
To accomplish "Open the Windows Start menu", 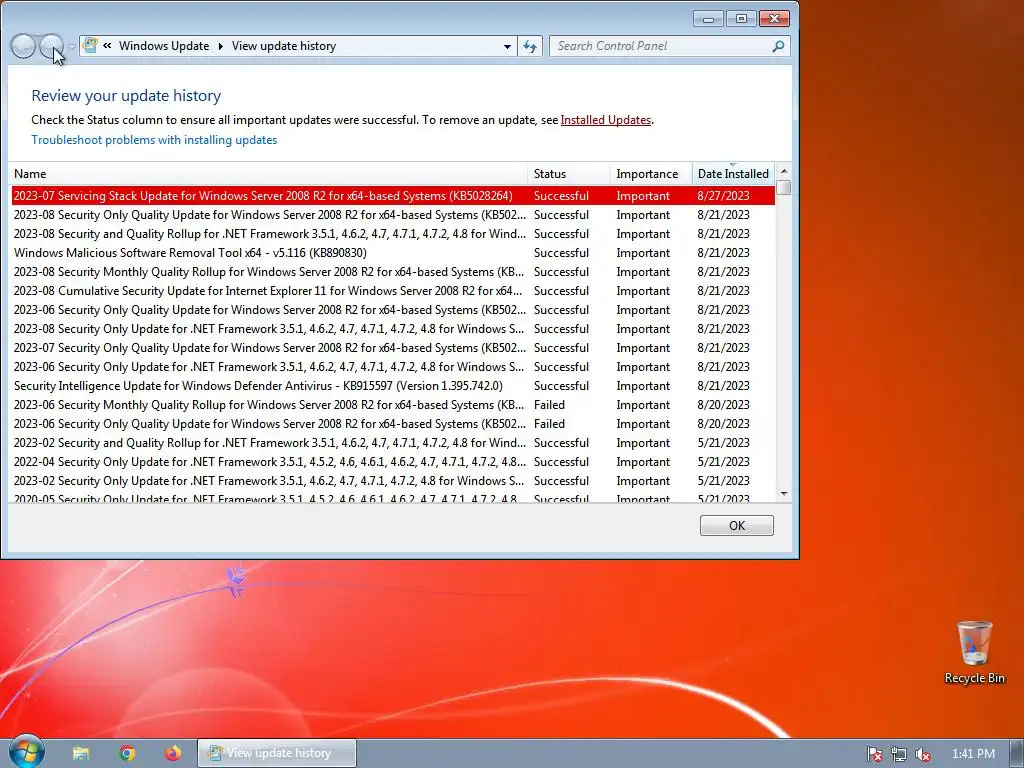I will pos(27,752).
